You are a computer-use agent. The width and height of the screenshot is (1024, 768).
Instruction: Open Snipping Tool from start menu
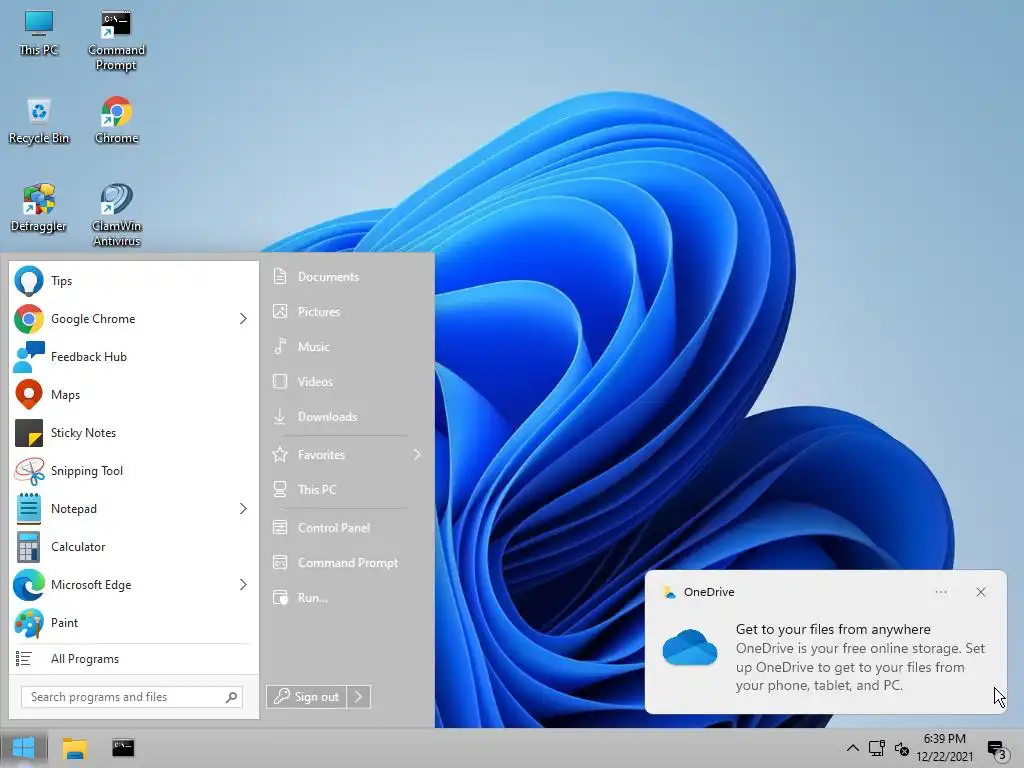click(x=133, y=470)
